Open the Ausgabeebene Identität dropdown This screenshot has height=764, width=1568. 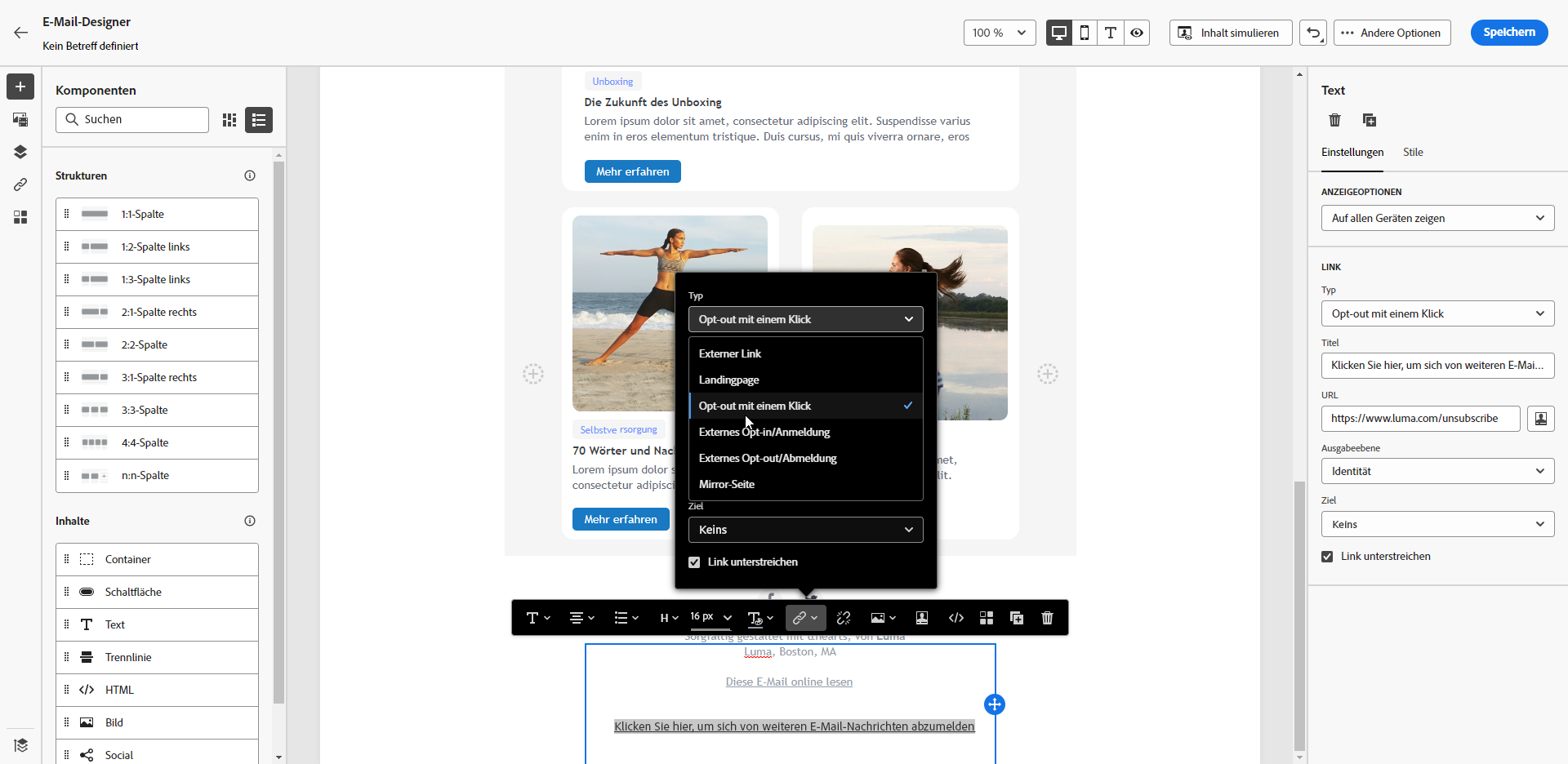coord(1437,471)
